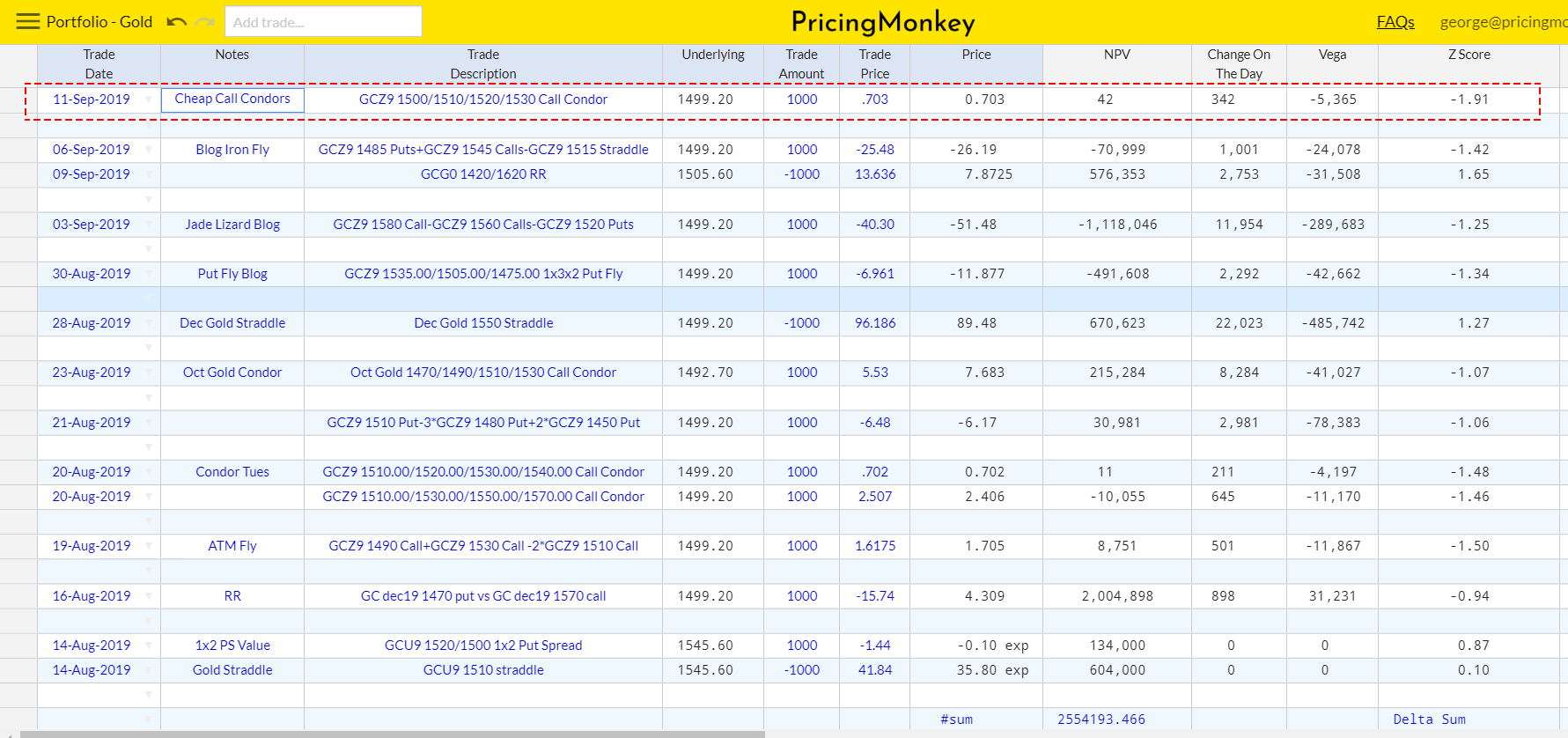1568x738 pixels.
Task: Open date dropdown for 03-Sep-2019 trade
Action: [x=148, y=225]
